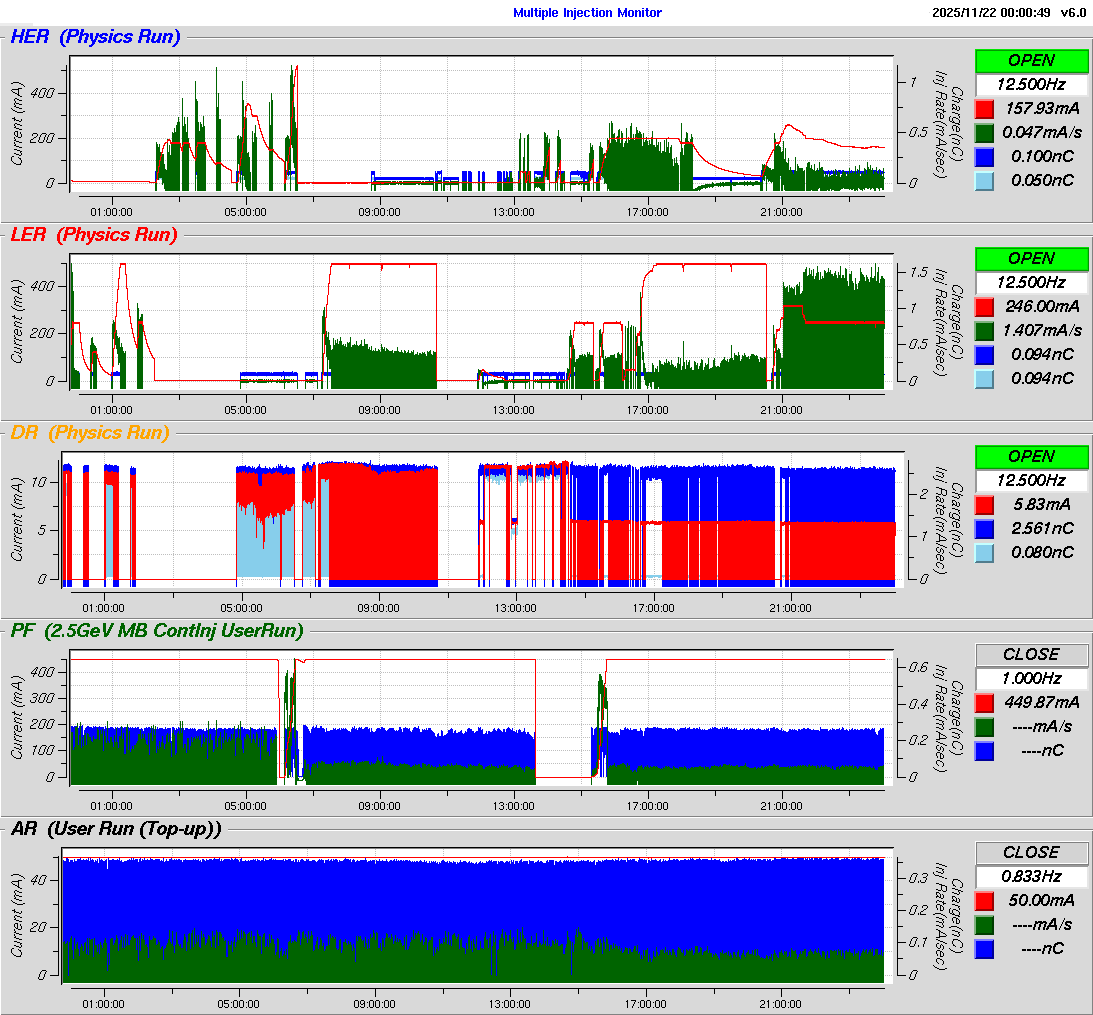The image size is (1093, 1015).
Task: Select the LER blue charge swatch
Action: (x=984, y=354)
